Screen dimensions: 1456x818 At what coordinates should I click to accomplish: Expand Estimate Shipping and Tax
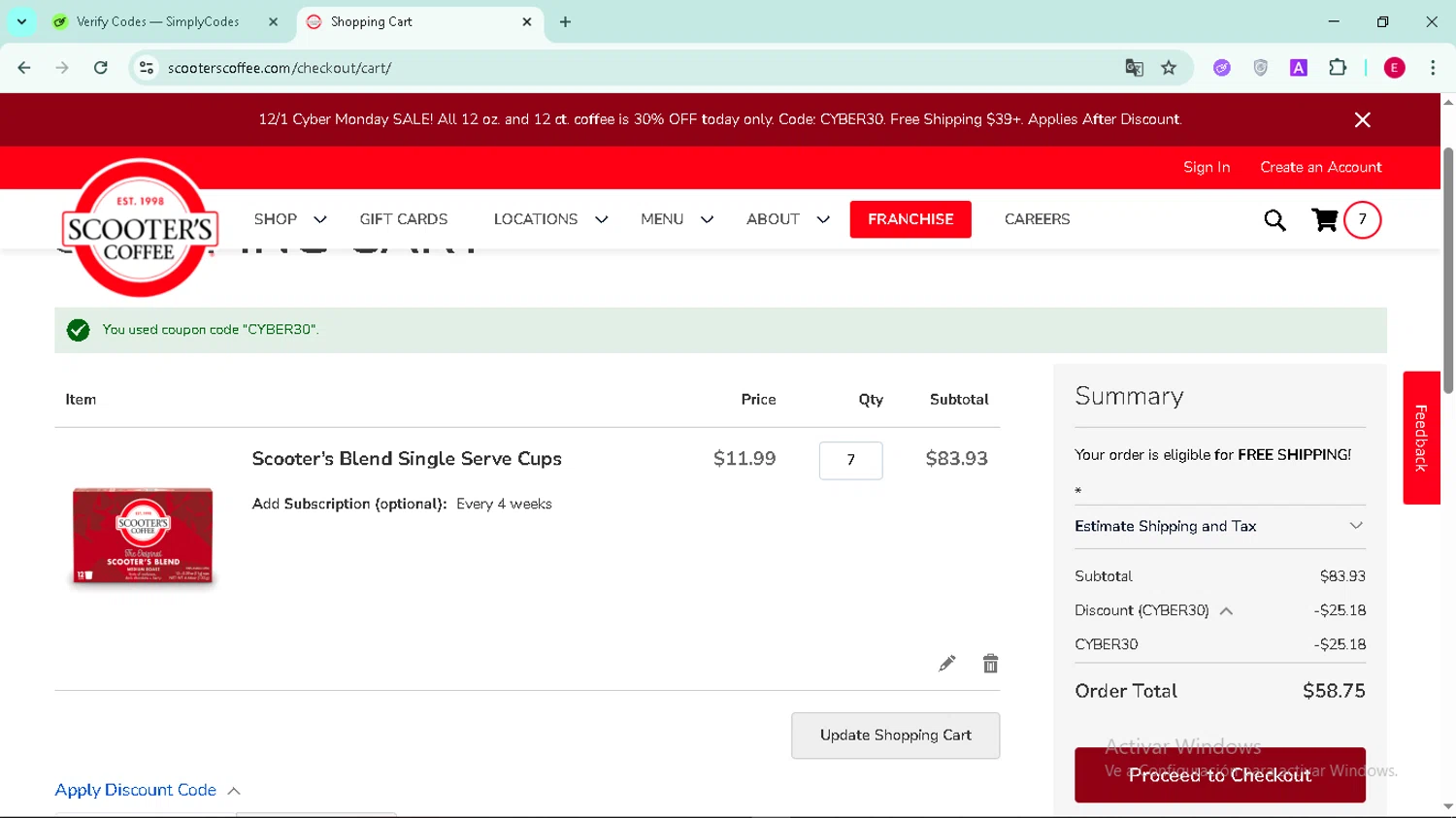(1220, 526)
